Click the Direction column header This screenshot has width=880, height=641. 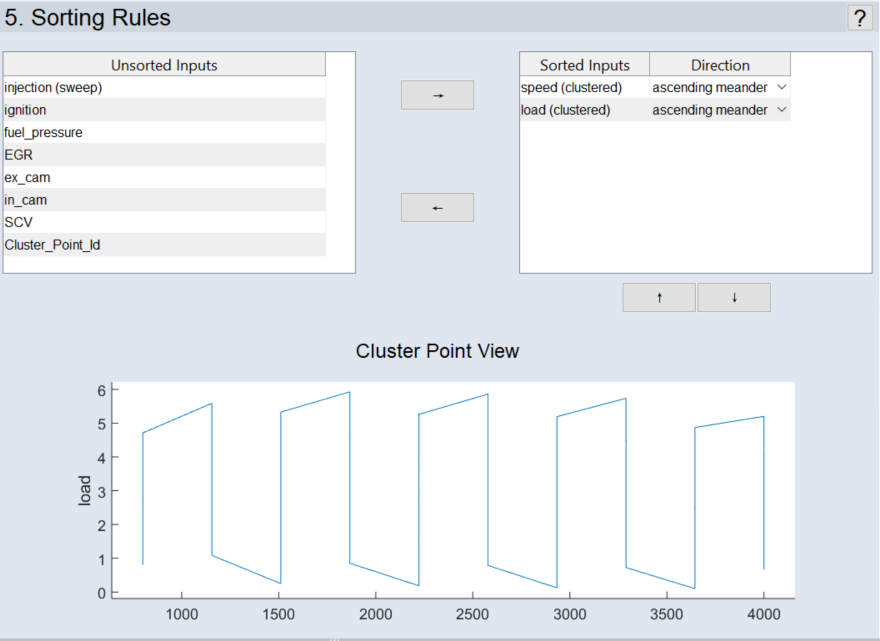[x=720, y=65]
